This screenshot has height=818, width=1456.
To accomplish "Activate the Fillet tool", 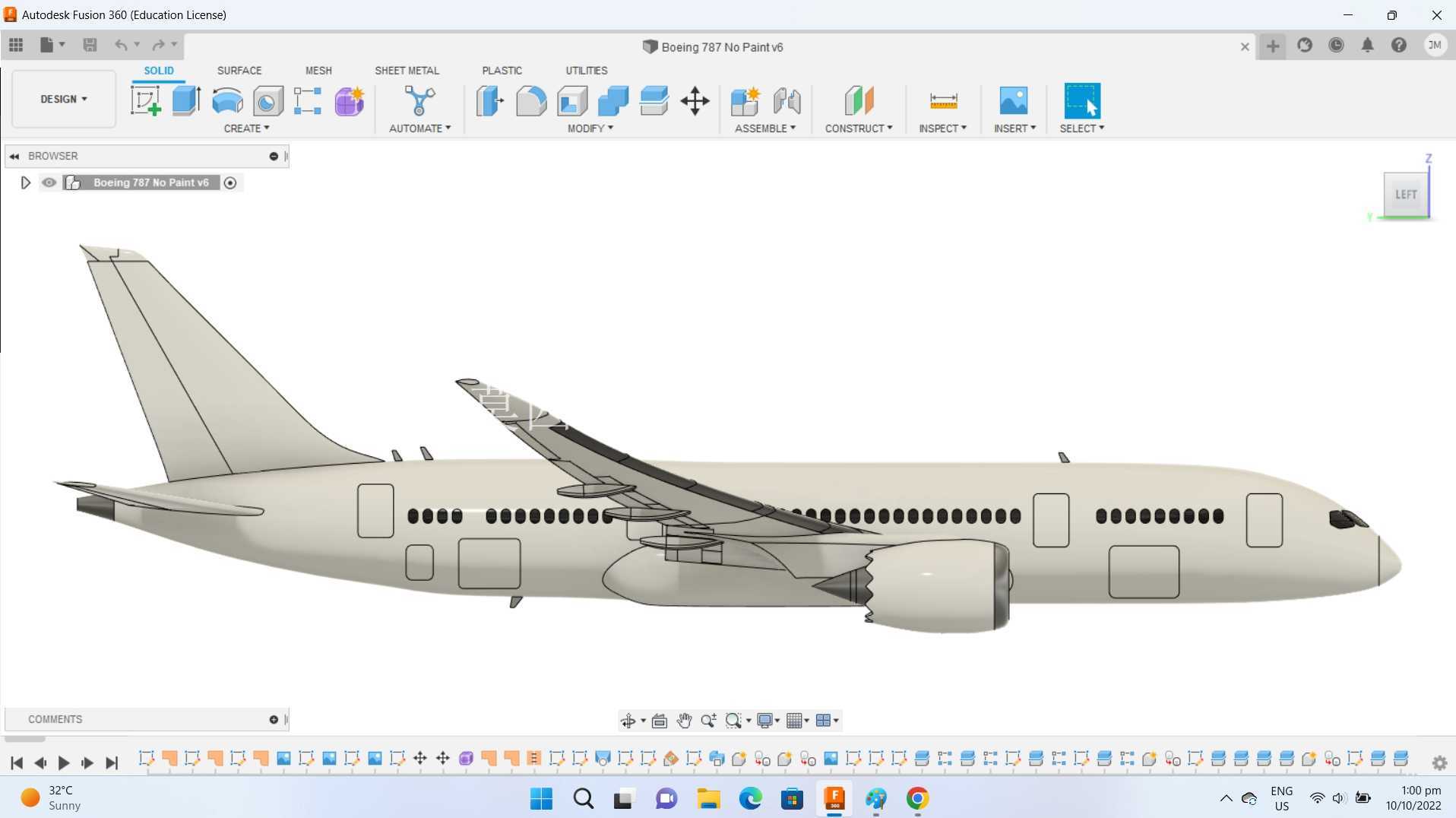I will [x=531, y=100].
